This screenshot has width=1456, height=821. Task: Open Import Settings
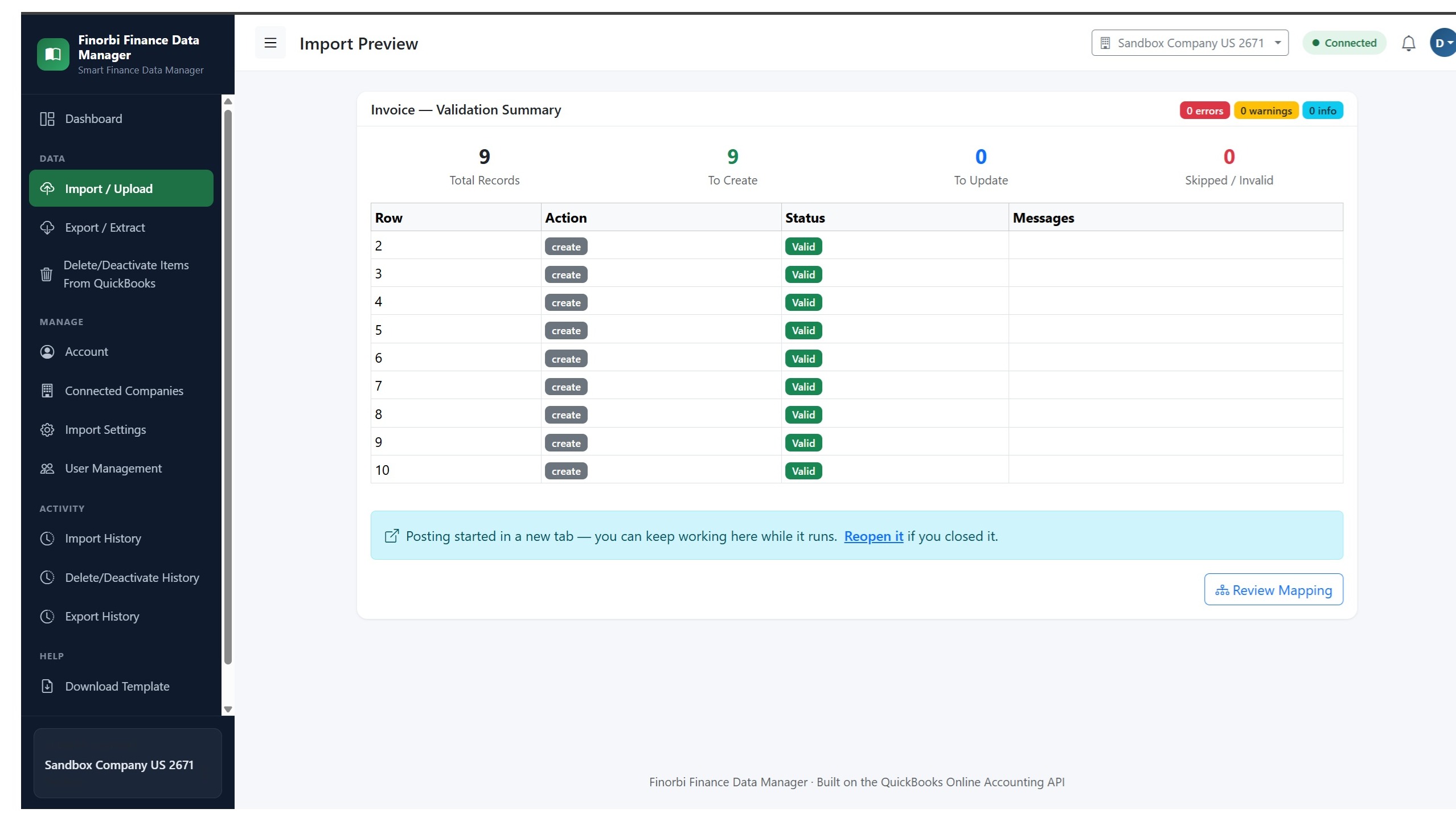tap(121, 430)
